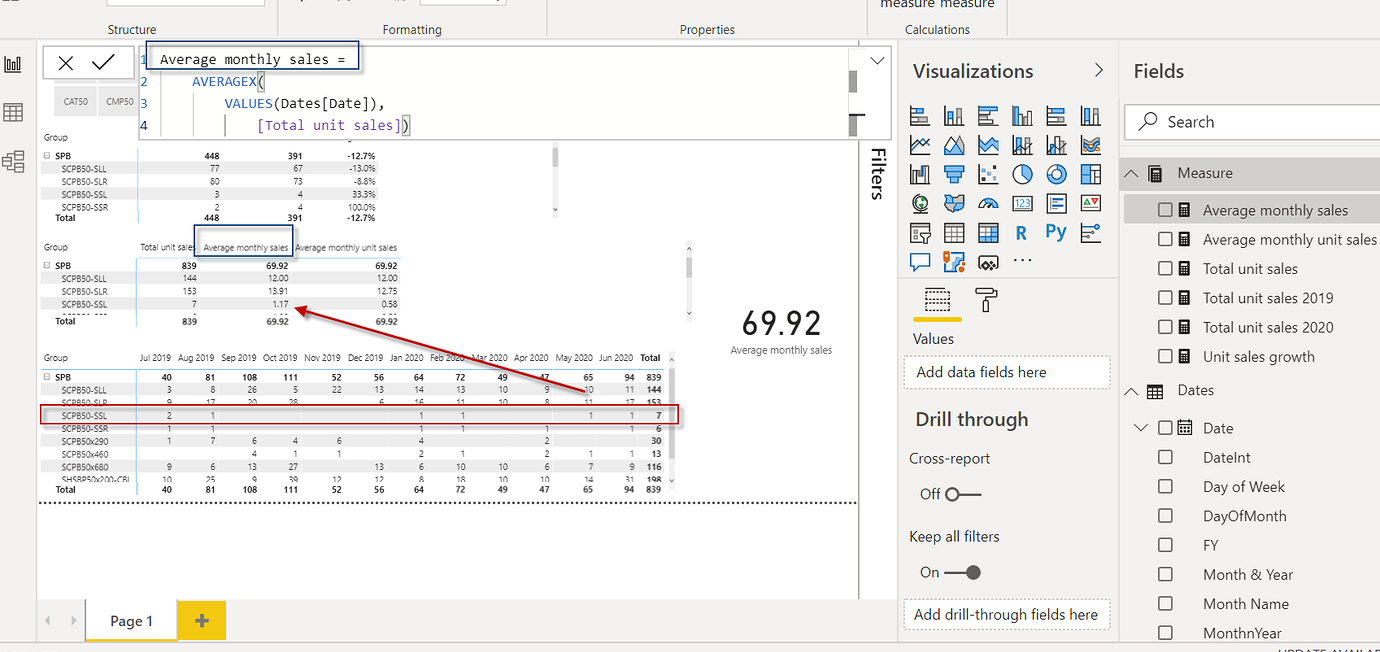Click the CAT50 slicer button
This screenshot has height=652, width=1380.
pos(75,101)
